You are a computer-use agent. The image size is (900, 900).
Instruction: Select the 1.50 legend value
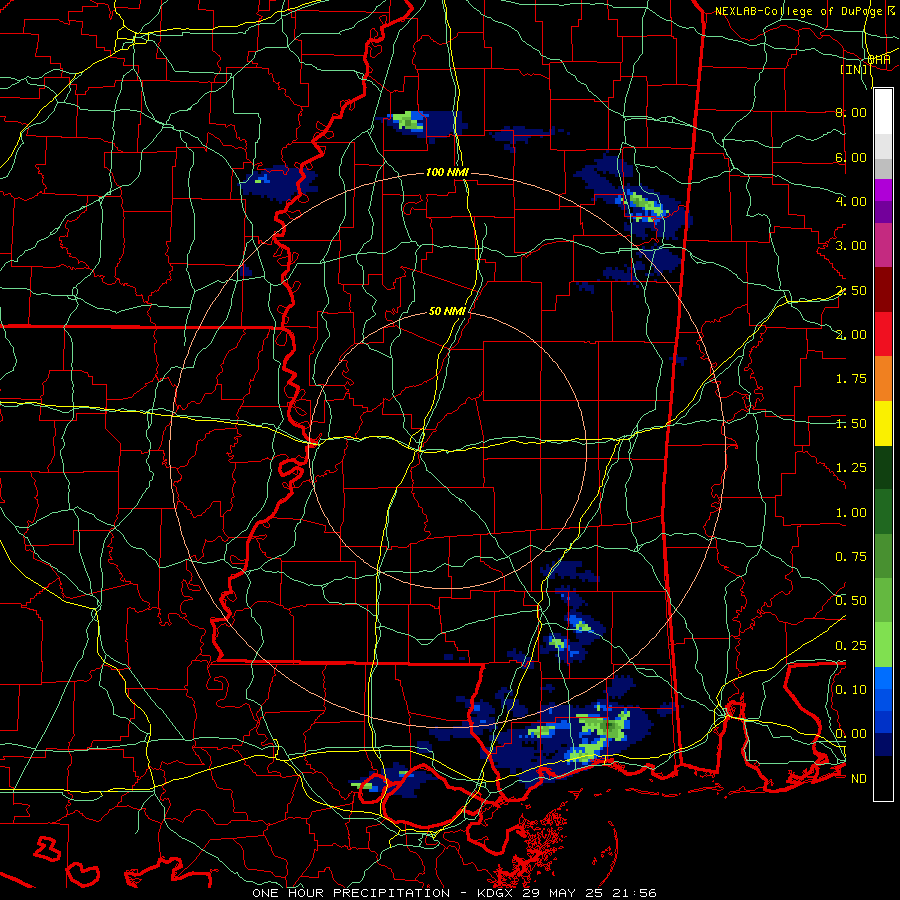[851, 424]
